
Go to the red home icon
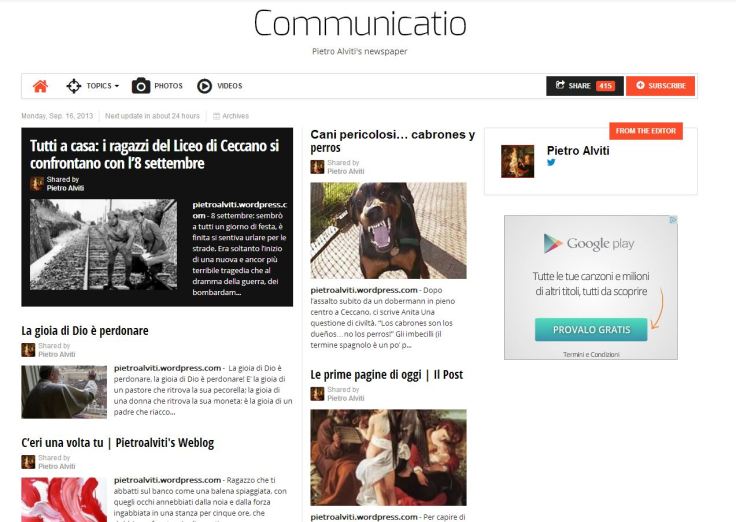(x=40, y=86)
